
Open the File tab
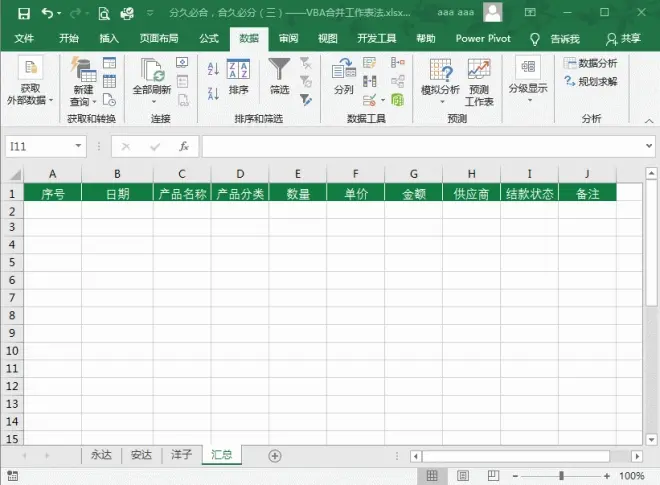(24, 39)
